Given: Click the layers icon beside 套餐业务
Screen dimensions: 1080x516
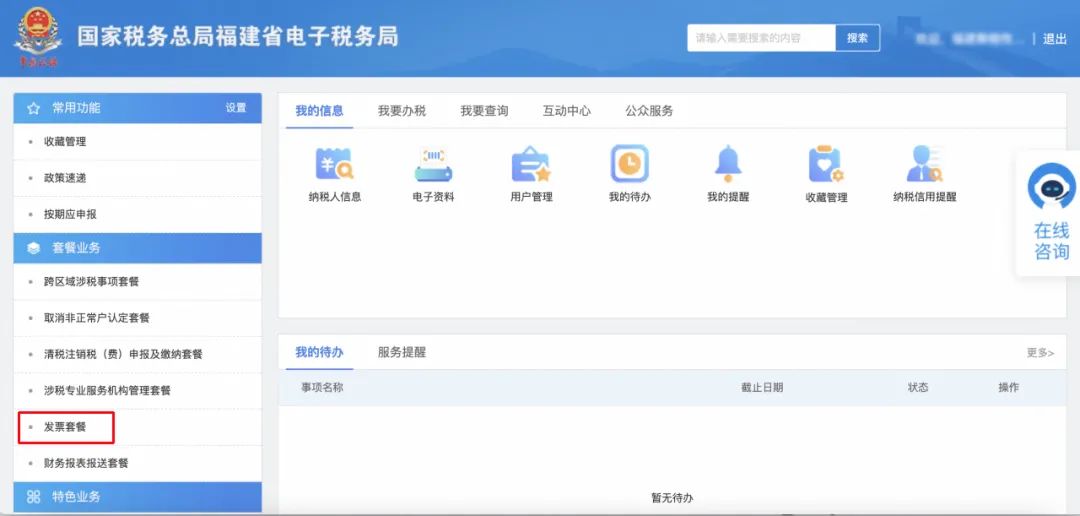Looking at the screenshot, I should (x=33, y=248).
